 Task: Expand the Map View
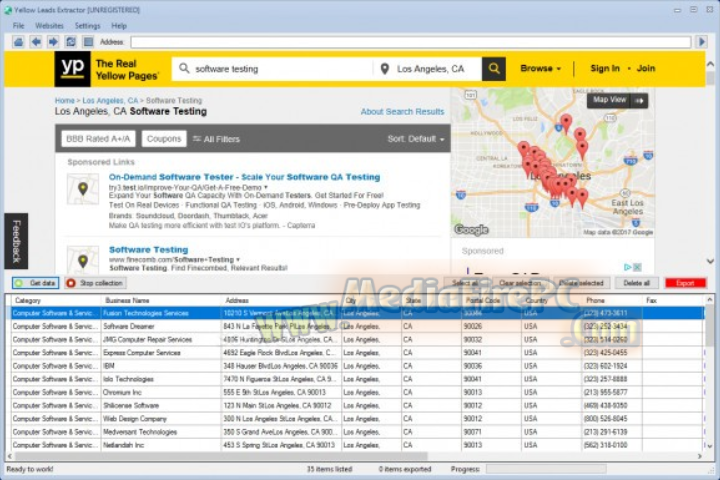(x=617, y=101)
